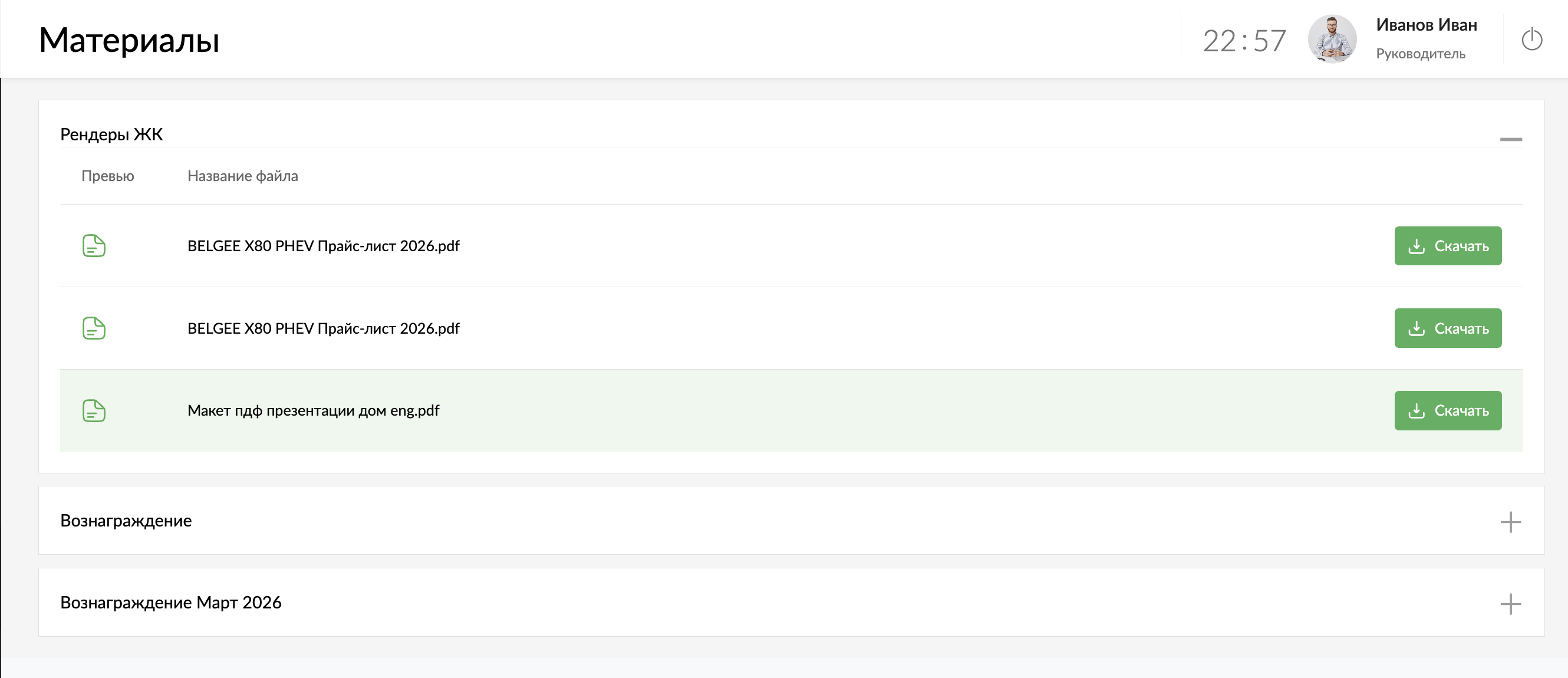This screenshot has height=678, width=1568.
Task: Collapse the Рендеры ЖК section
Action: (x=1510, y=139)
